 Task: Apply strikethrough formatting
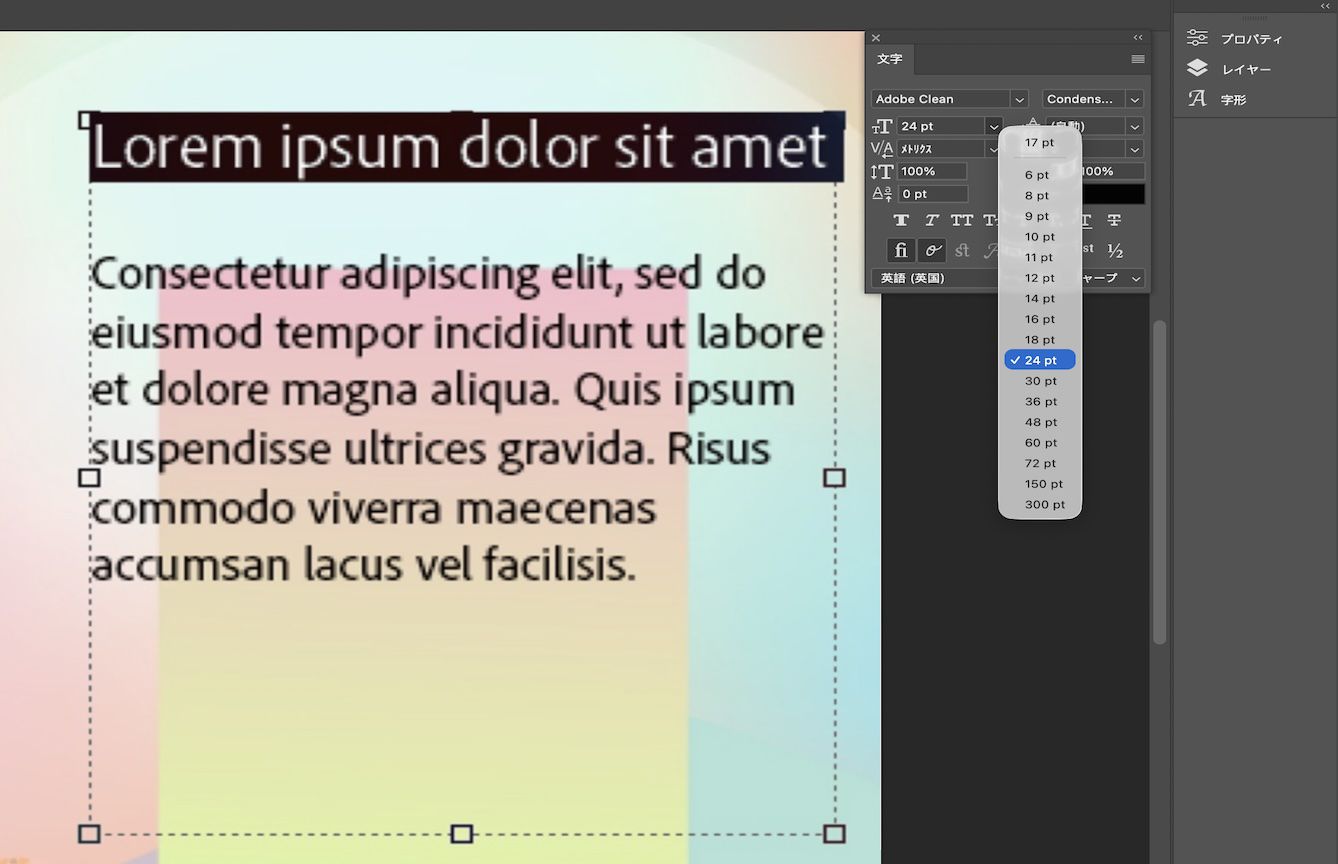click(x=1113, y=220)
